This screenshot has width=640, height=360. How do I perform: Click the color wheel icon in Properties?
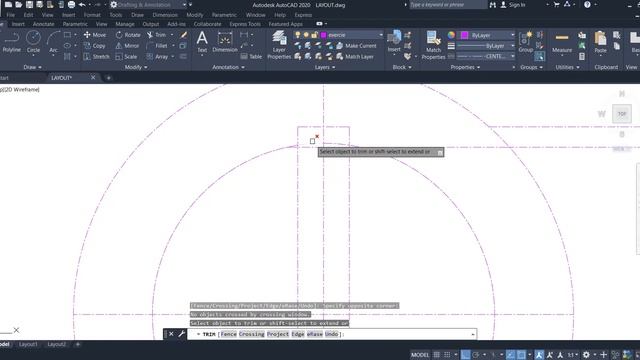(x=451, y=35)
